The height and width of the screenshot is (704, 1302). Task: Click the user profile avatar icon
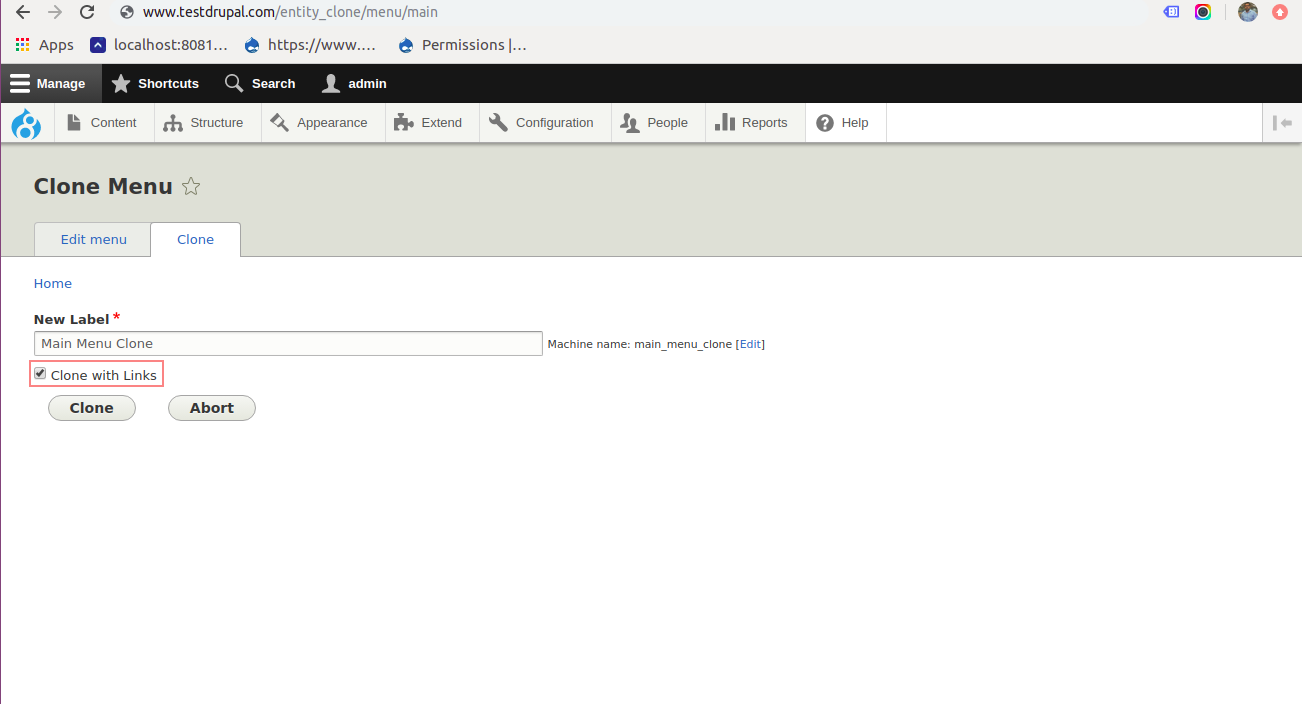(1247, 12)
